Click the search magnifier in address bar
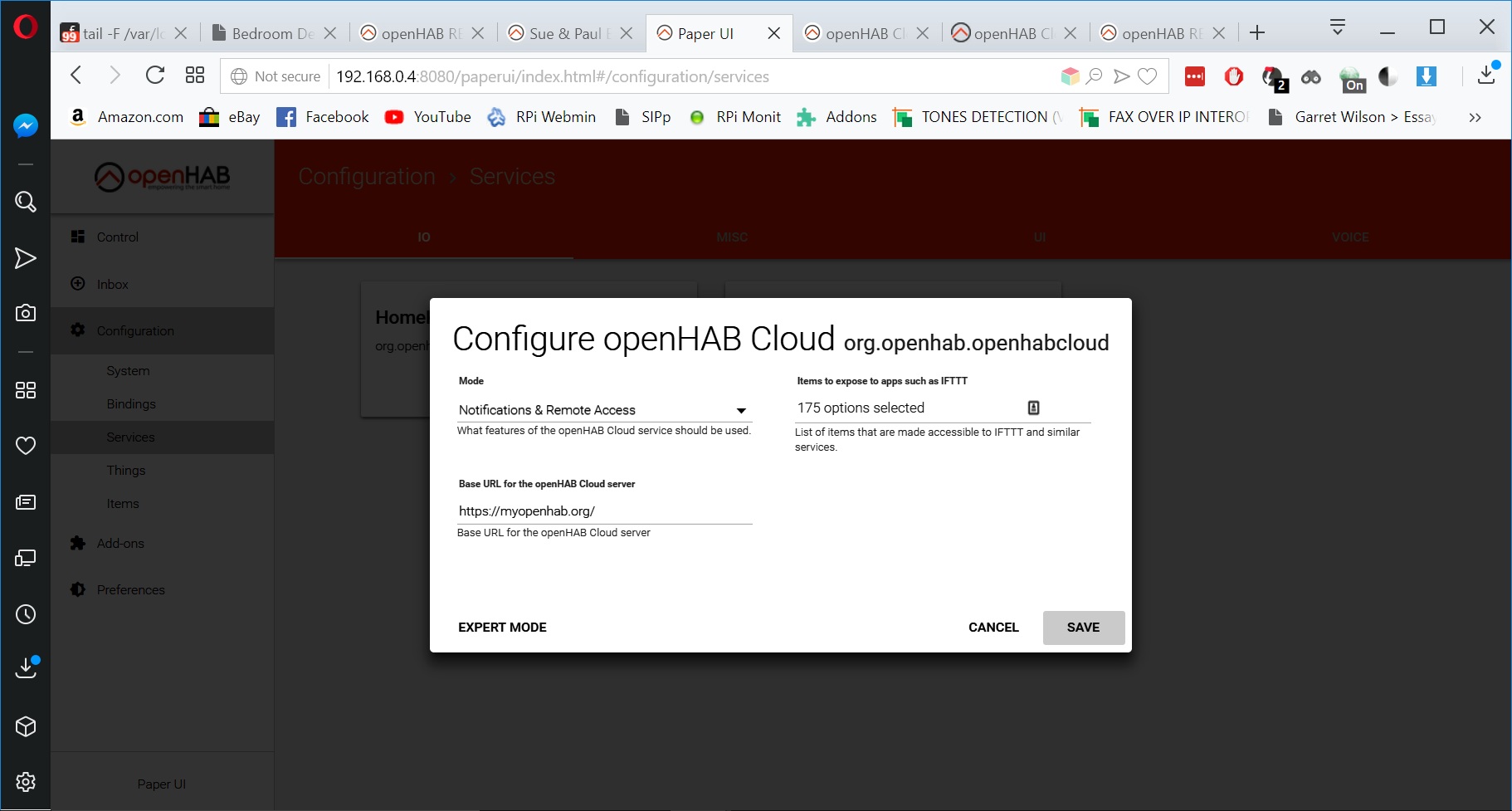The image size is (1512, 811). 1095,76
